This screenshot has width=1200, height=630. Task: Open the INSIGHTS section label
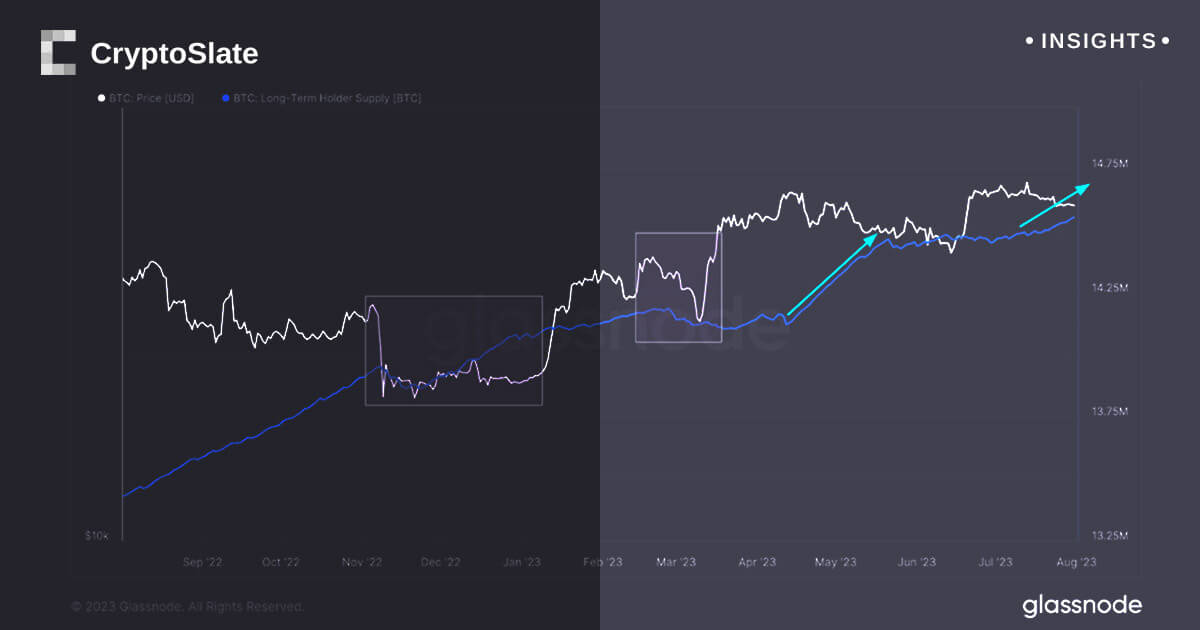pos(1098,42)
